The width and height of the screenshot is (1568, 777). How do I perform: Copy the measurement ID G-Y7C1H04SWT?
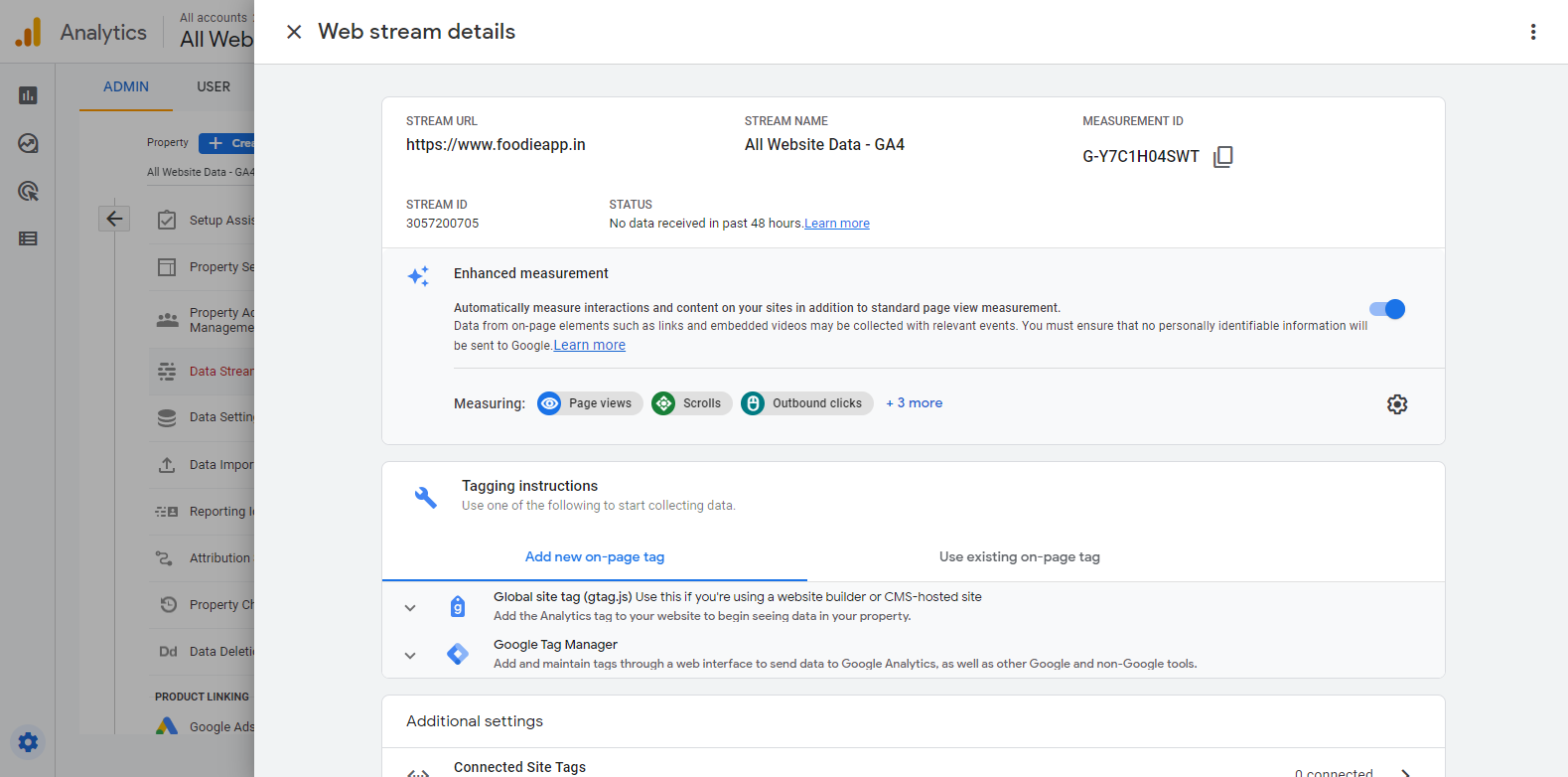tap(1223, 157)
